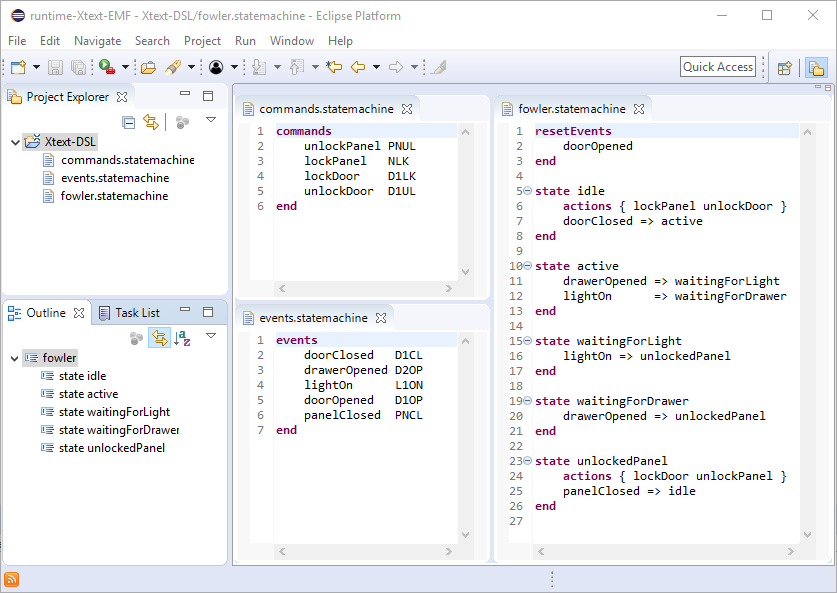837x593 pixels.
Task: Toggle Link with Editor in Outline view
Action: pyautogui.click(x=159, y=338)
